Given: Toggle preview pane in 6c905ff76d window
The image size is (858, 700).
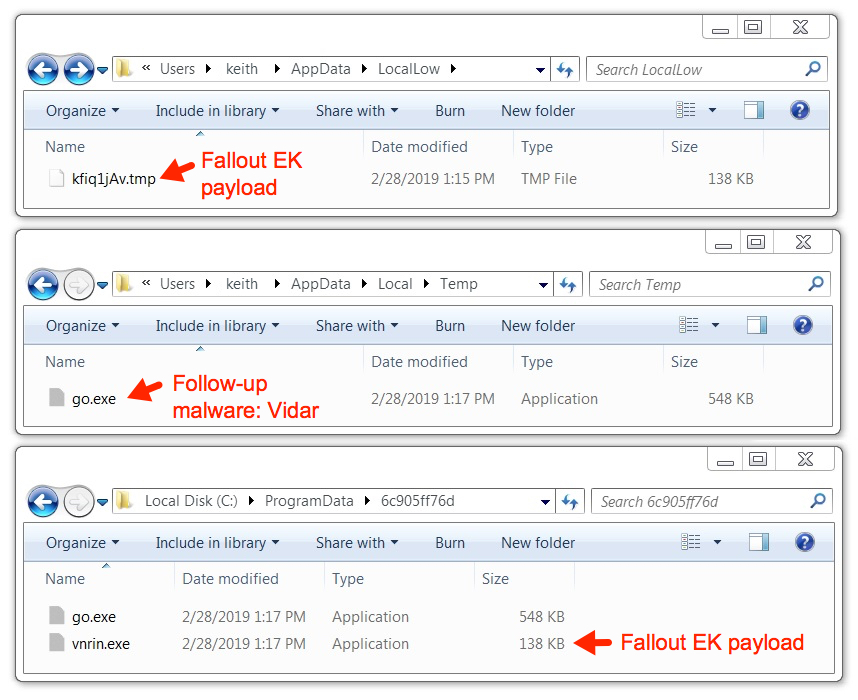Looking at the screenshot, I should click(x=759, y=542).
